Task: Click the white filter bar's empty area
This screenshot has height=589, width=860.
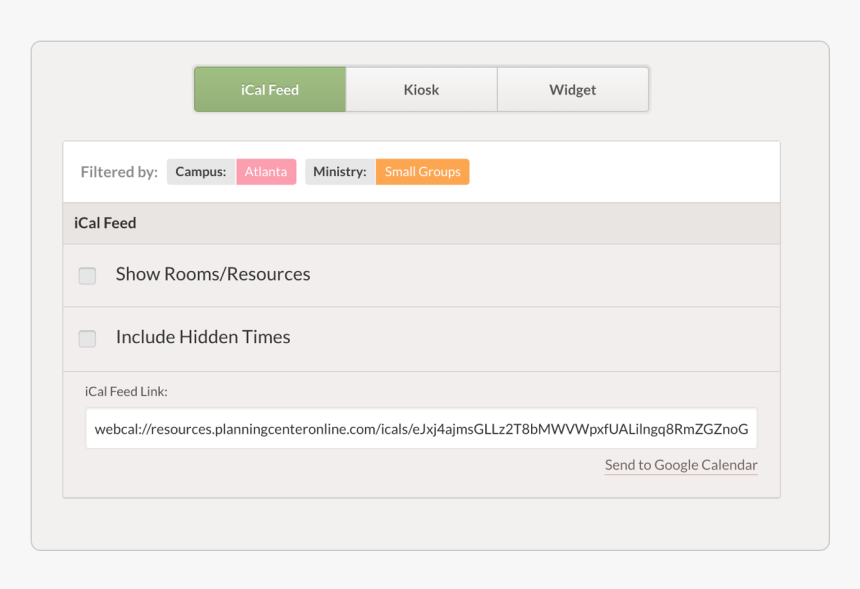Action: pyautogui.click(x=620, y=172)
